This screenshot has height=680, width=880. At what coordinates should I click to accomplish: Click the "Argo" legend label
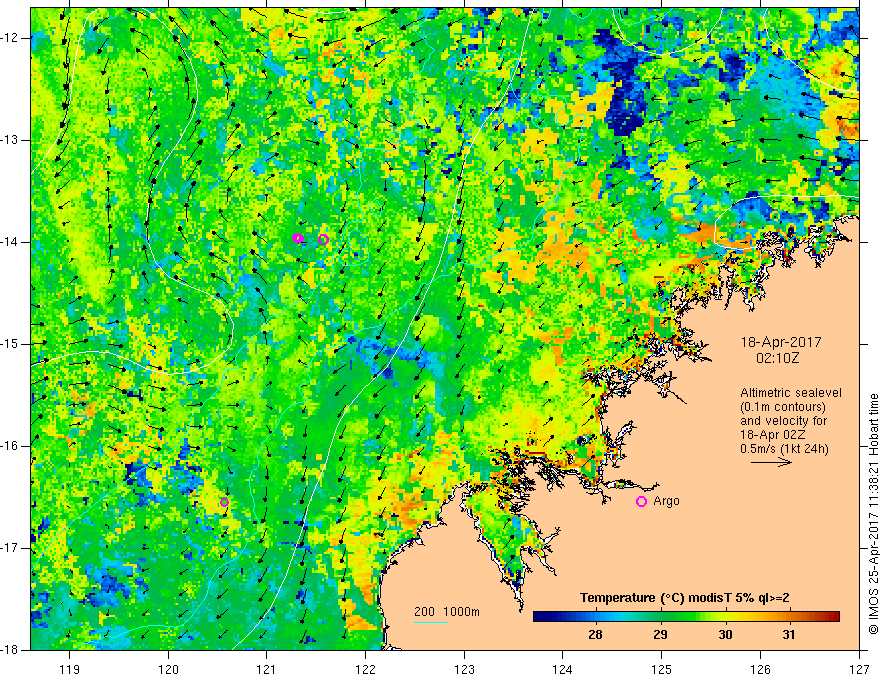point(666,501)
